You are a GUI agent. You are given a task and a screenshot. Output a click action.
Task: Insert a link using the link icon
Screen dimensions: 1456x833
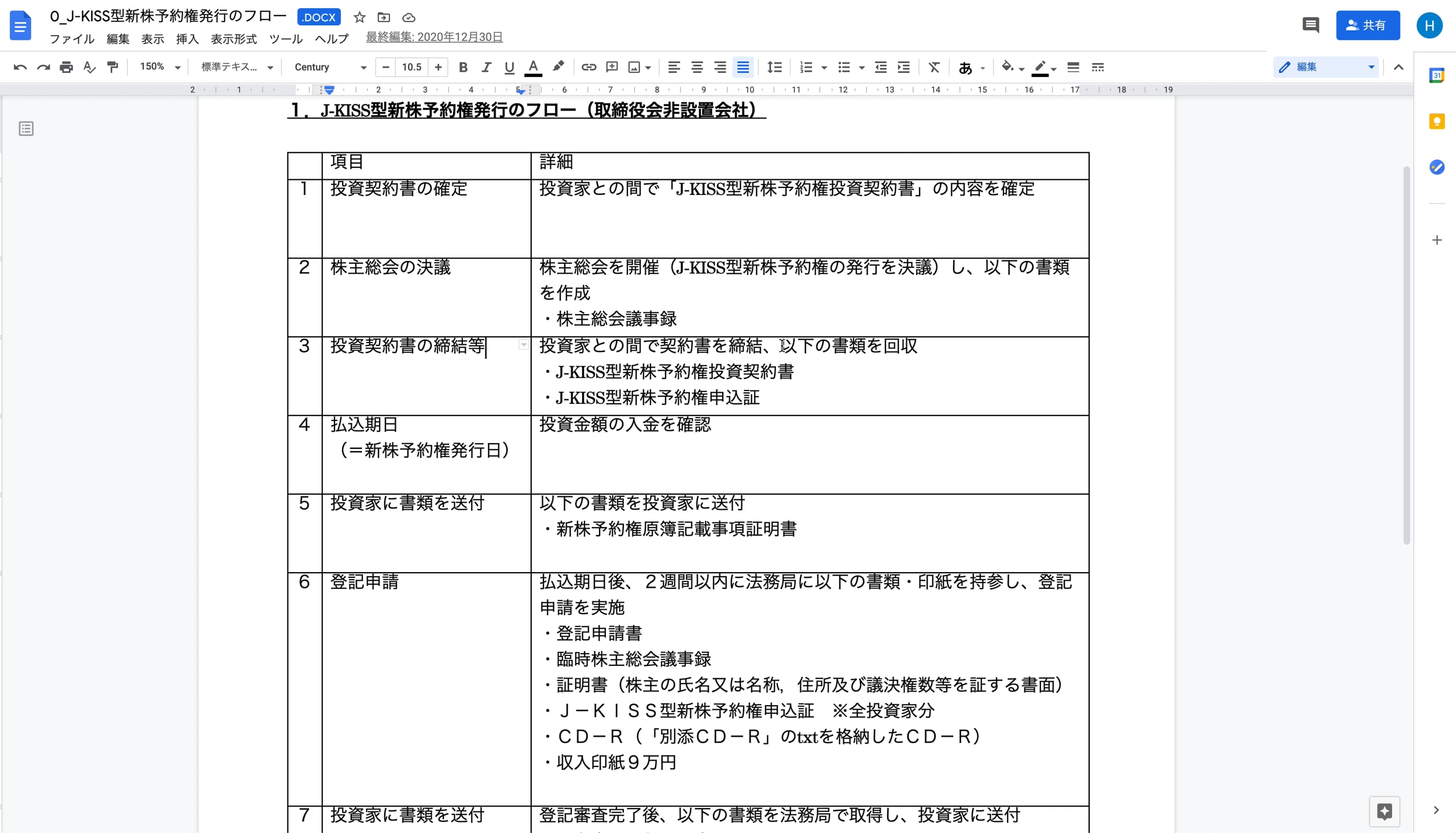tap(589, 67)
